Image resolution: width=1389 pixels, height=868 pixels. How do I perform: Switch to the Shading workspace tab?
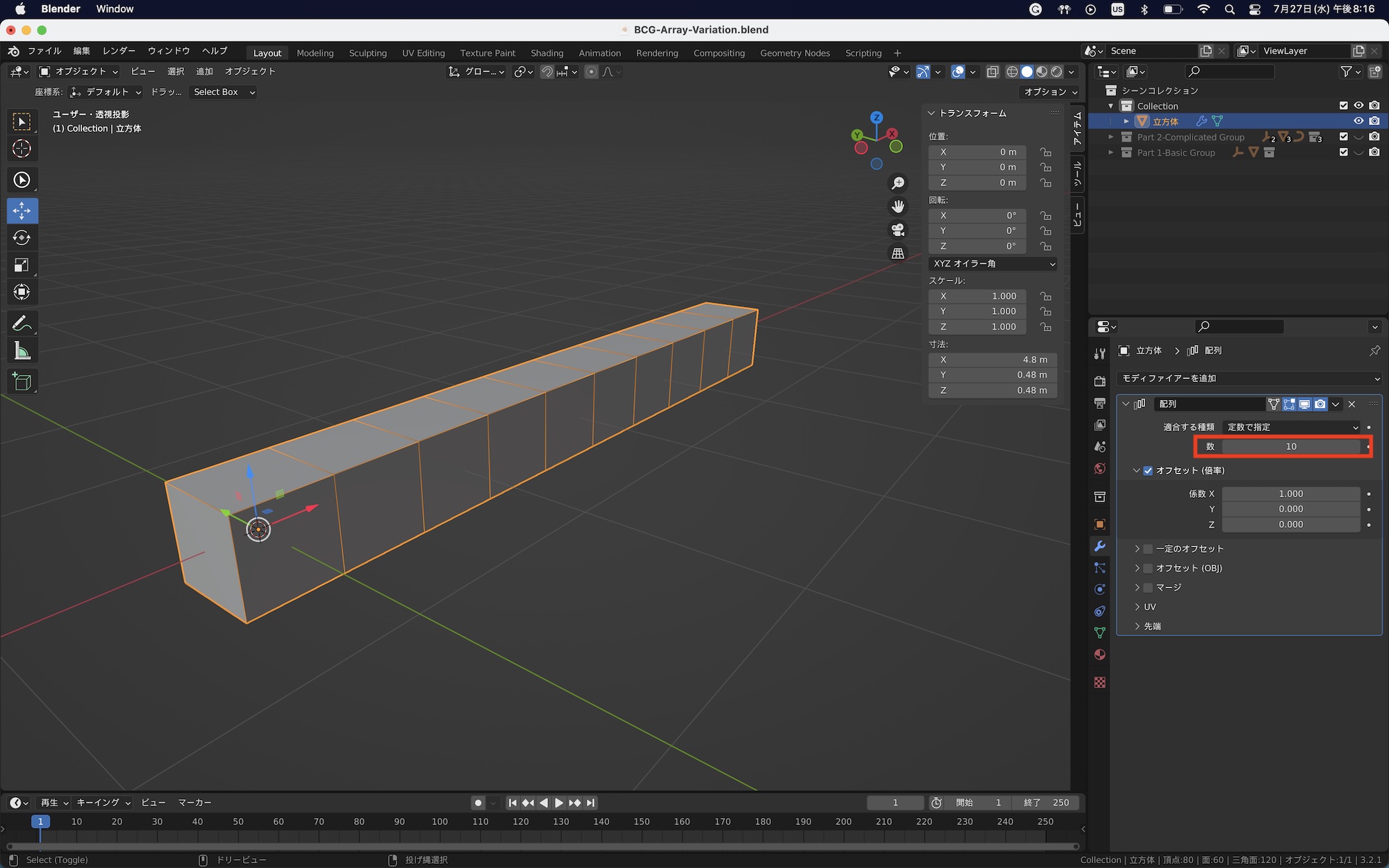(547, 53)
